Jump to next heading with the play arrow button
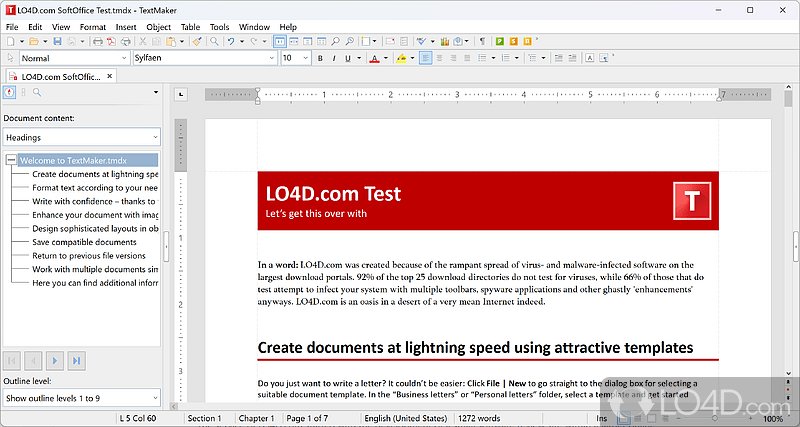This screenshot has height=427, width=800. (x=55, y=361)
